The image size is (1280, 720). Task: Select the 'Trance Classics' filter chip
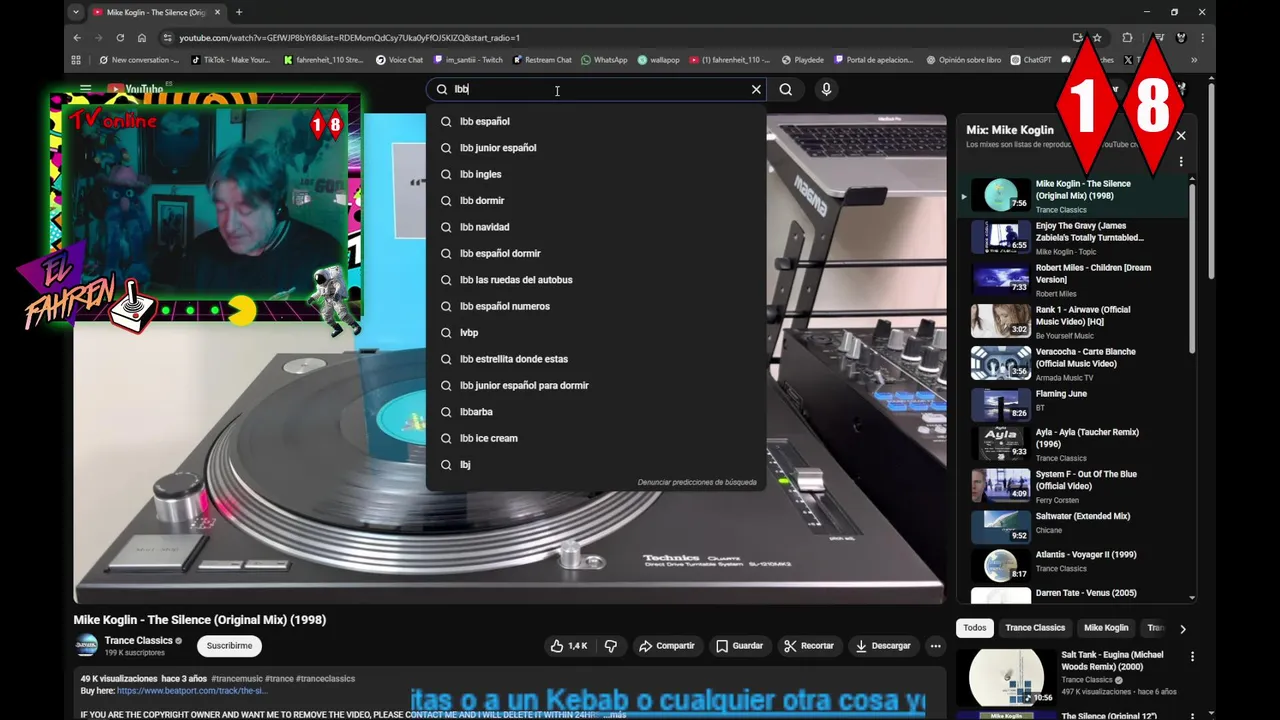click(x=1035, y=628)
